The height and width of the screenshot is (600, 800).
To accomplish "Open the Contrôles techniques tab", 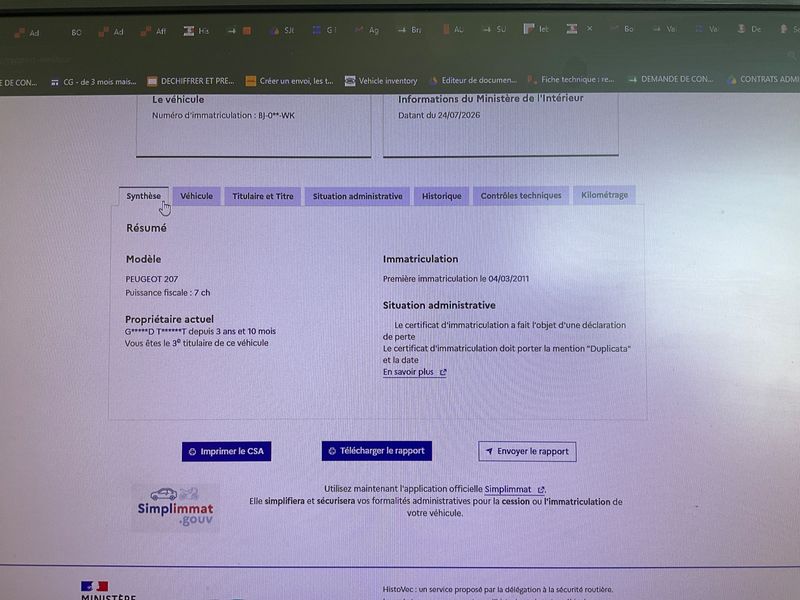I will coord(520,195).
